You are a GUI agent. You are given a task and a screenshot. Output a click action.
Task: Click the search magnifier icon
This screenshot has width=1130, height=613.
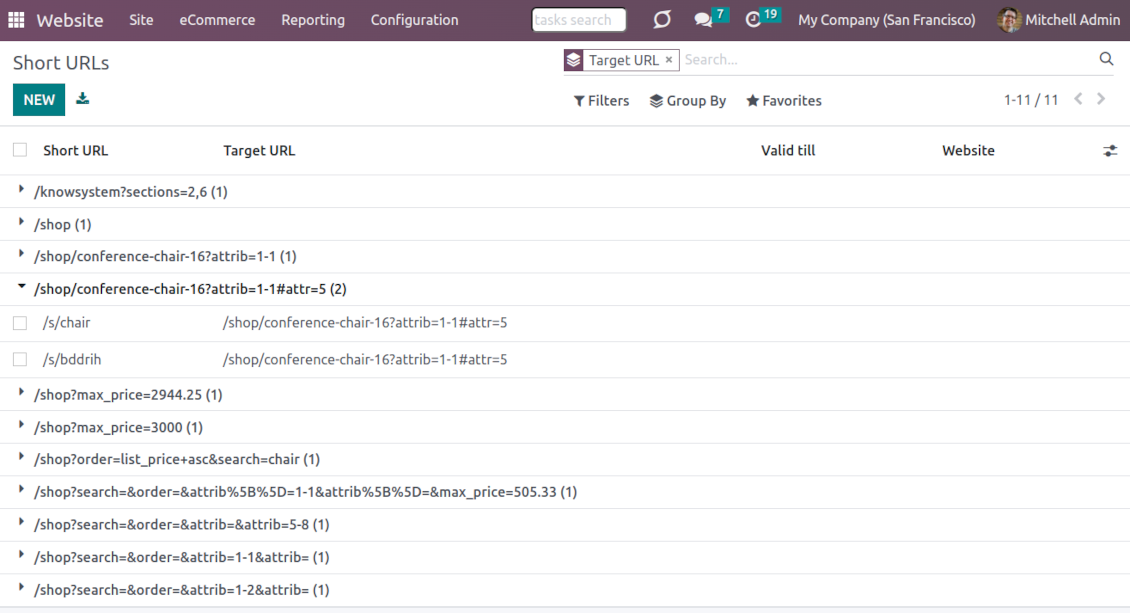1106,59
